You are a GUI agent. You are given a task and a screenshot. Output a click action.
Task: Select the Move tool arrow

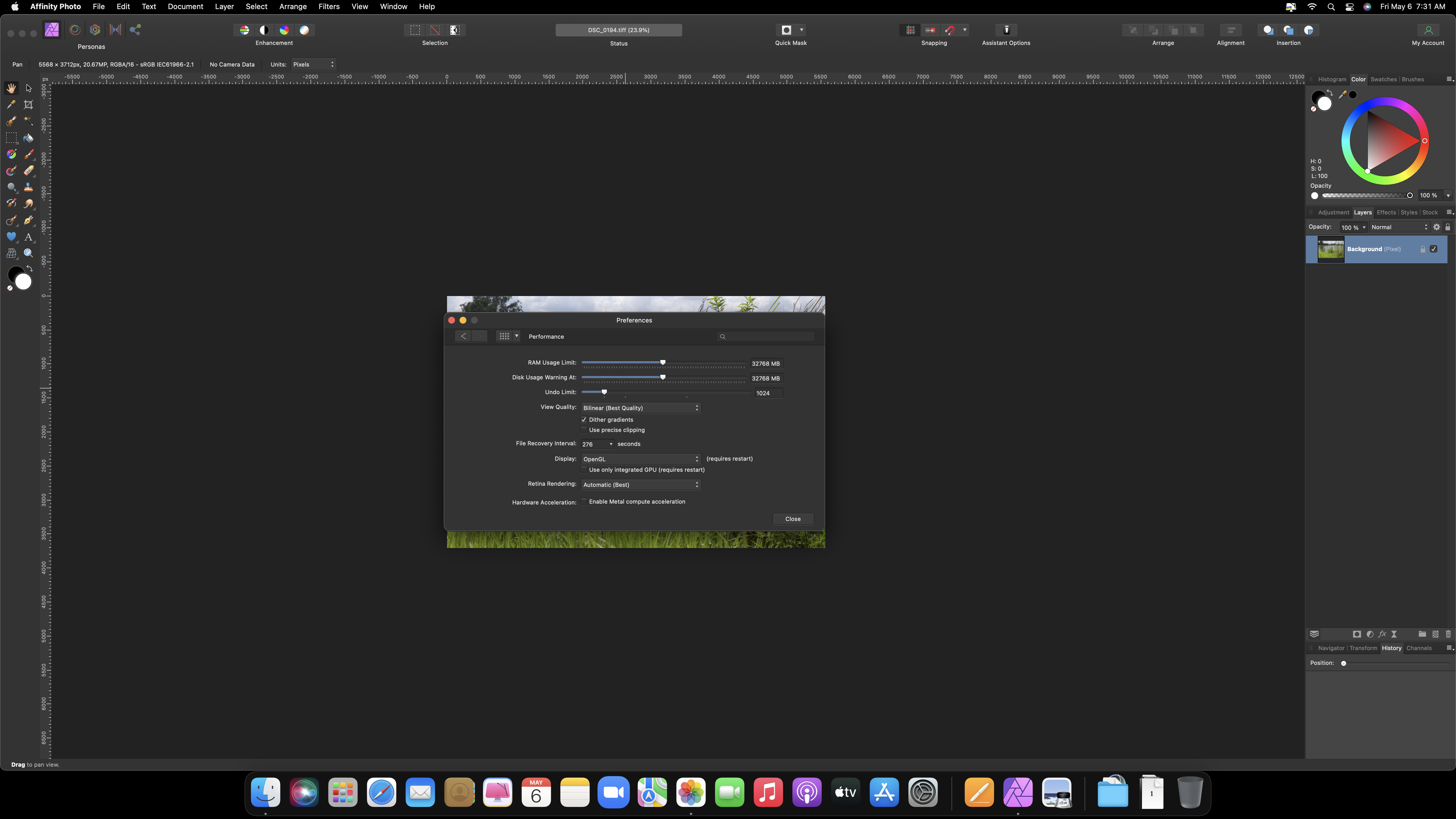28,88
